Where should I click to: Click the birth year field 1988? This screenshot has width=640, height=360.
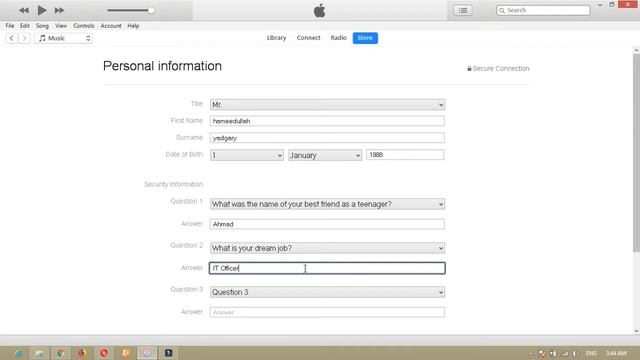[405, 155]
